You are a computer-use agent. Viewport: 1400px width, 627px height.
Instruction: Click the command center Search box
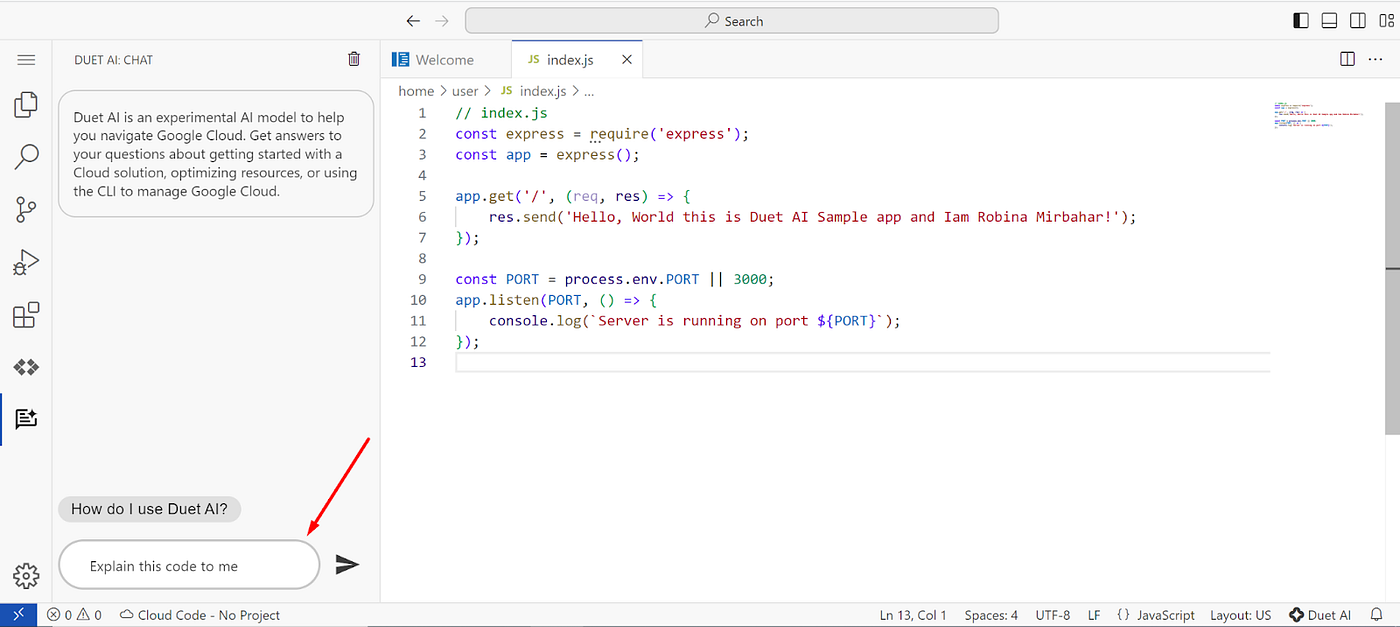(x=732, y=20)
